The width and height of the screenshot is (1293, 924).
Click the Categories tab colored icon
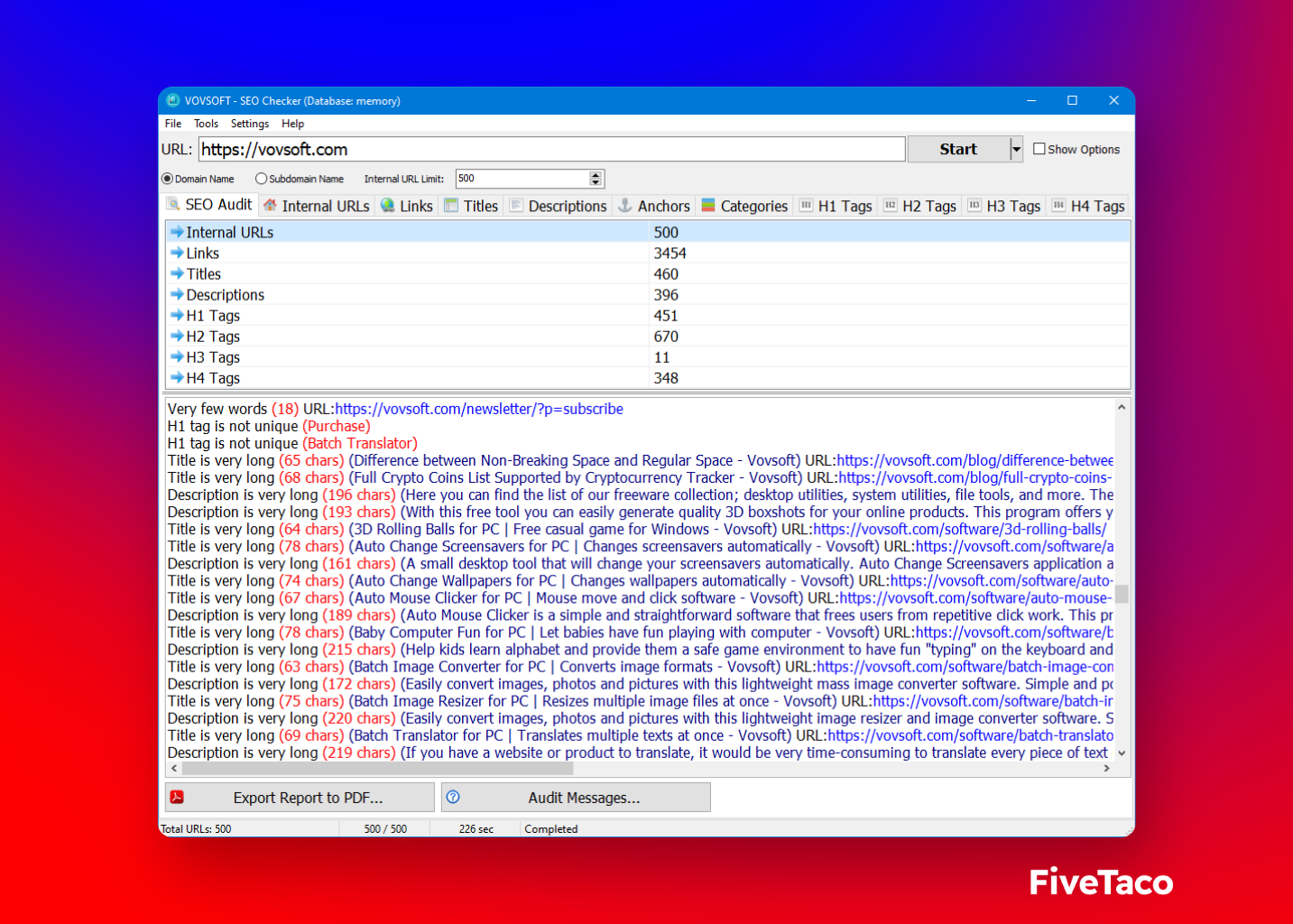(x=708, y=206)
